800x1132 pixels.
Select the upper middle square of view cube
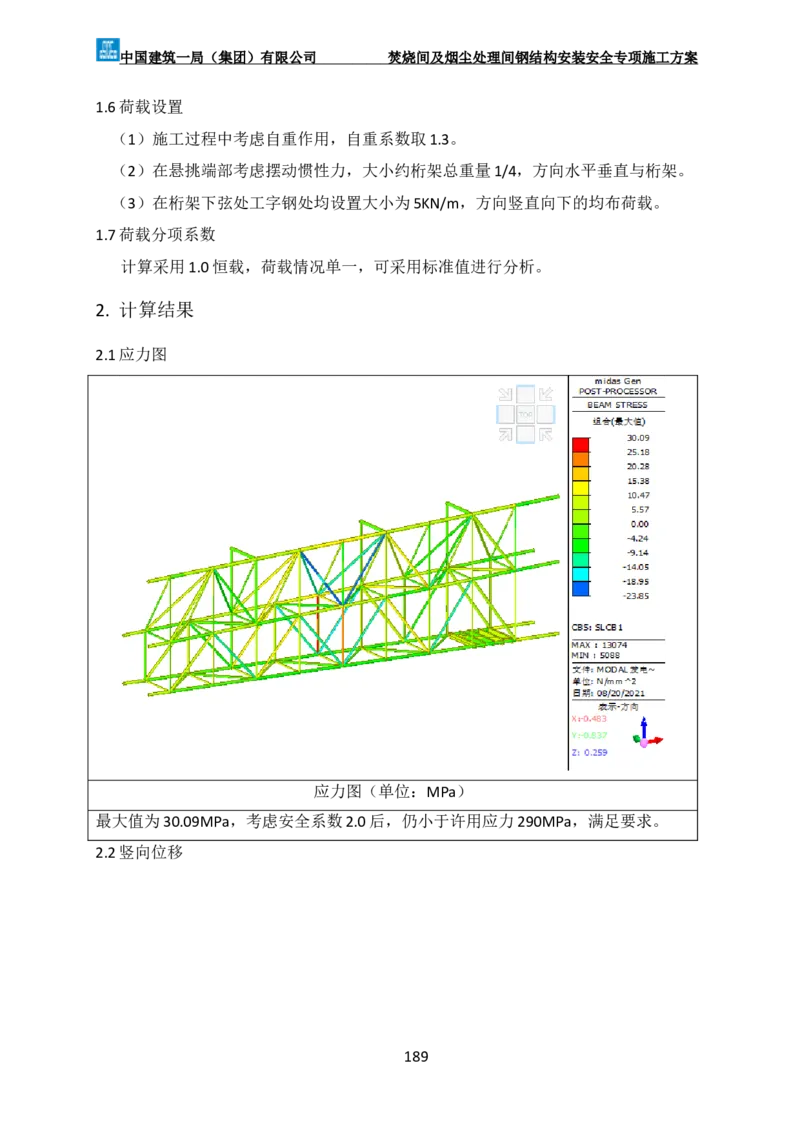(525, 394)
